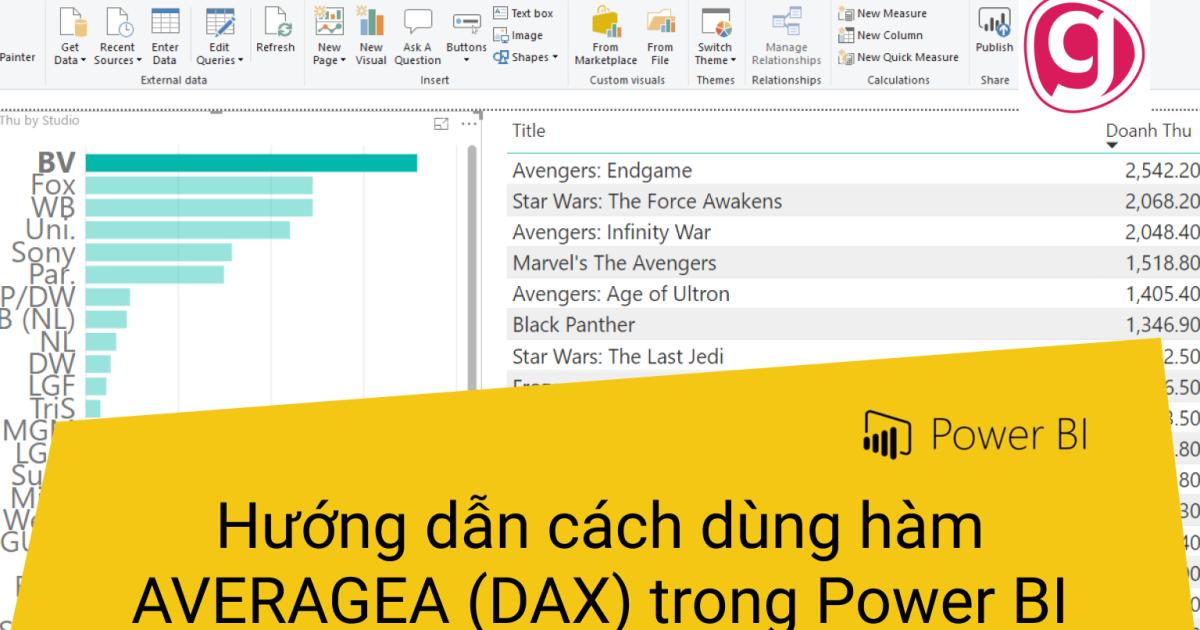Open focus mode on the Thu by Studio chart

438,122
